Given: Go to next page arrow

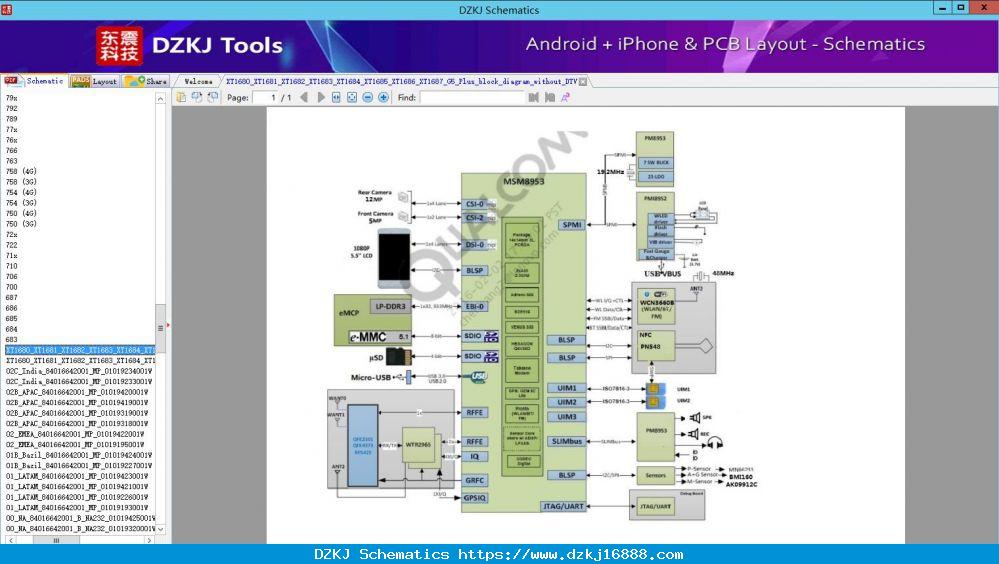Looking at the screenshot, I should [320, 98].
